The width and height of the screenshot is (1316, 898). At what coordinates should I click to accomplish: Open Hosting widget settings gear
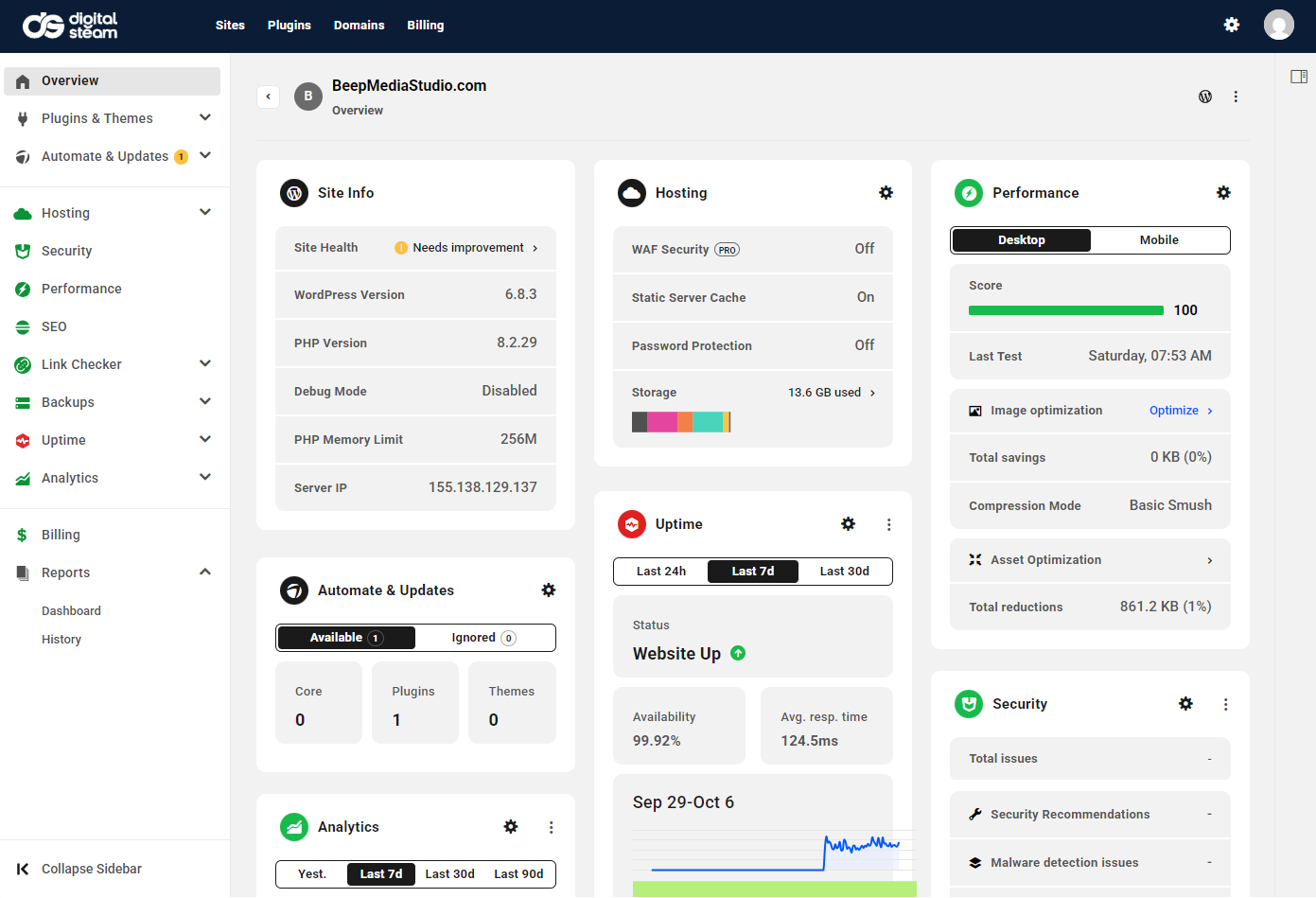[886, 193]
